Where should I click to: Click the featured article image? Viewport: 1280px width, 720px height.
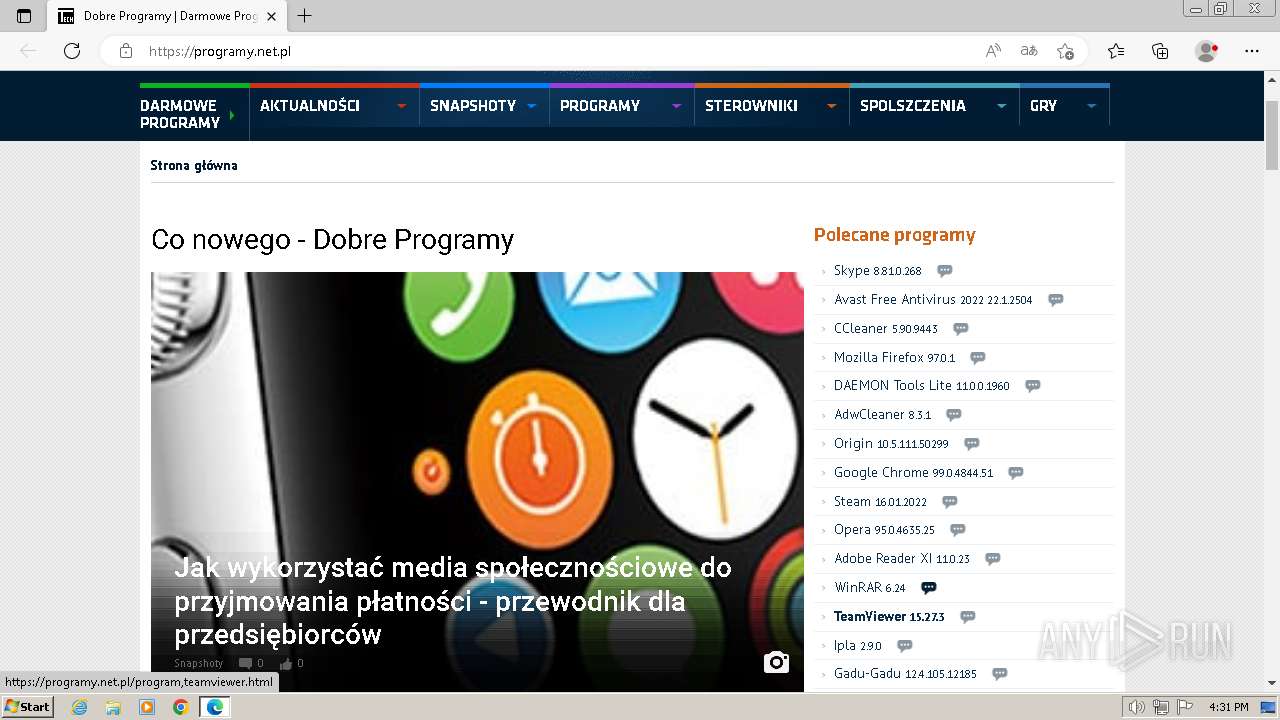coord(477,481)
